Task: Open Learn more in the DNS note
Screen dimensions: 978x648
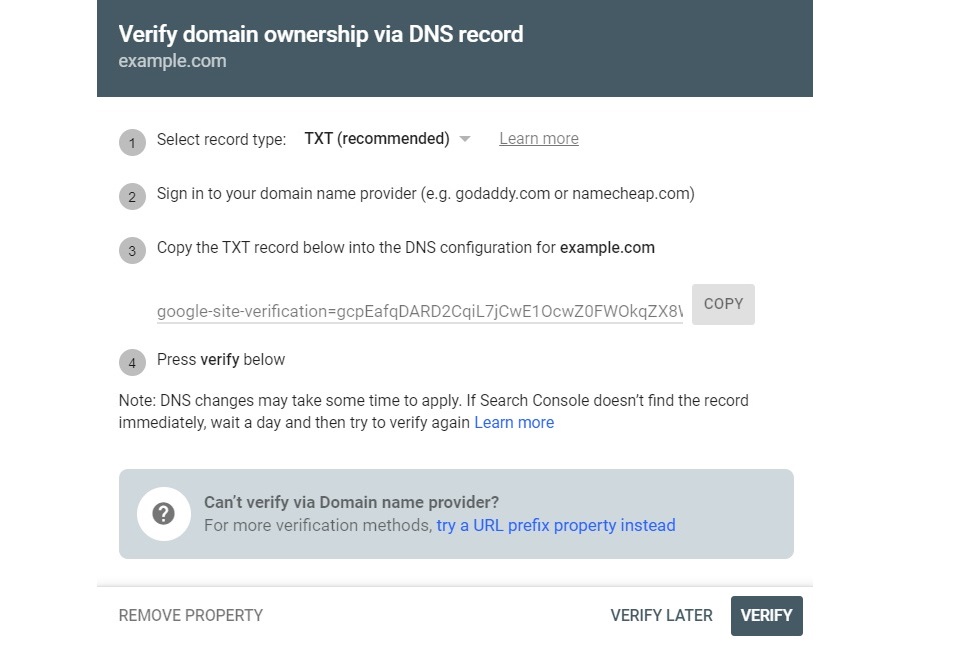Action: [x=514, y=422]
